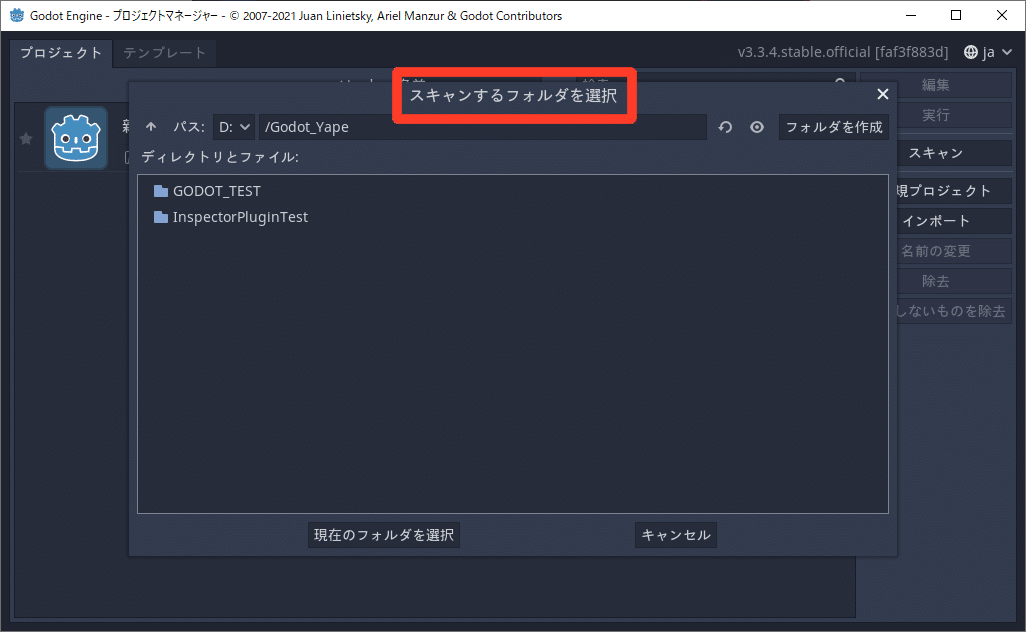Select 現在のフォルダを選択 to confirm folder
The height and width of the screenshot is (632, 1026).
pos(383,535)
